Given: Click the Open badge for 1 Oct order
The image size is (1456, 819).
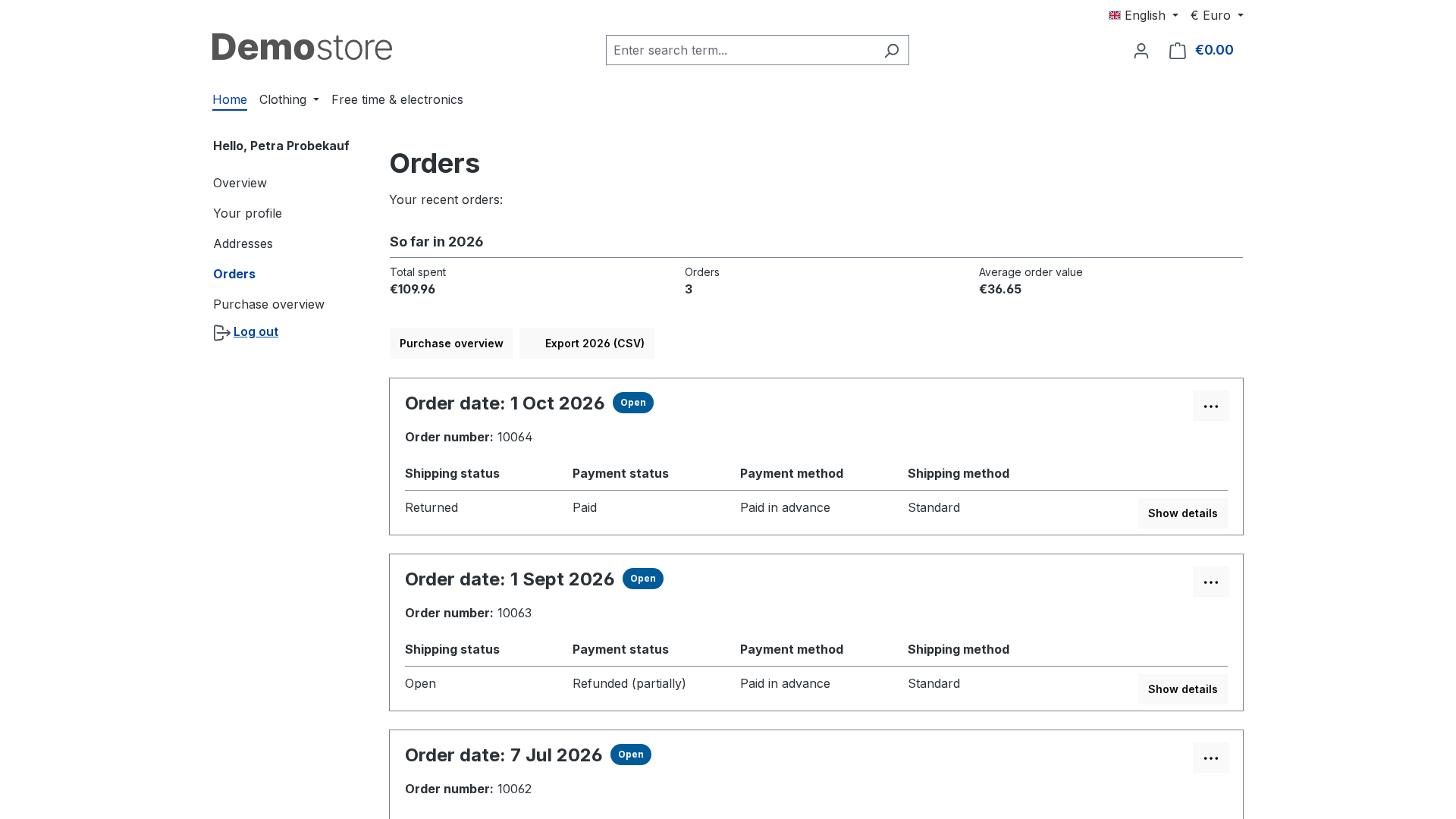Looking at the screenshot, I should tap(633, 403).
